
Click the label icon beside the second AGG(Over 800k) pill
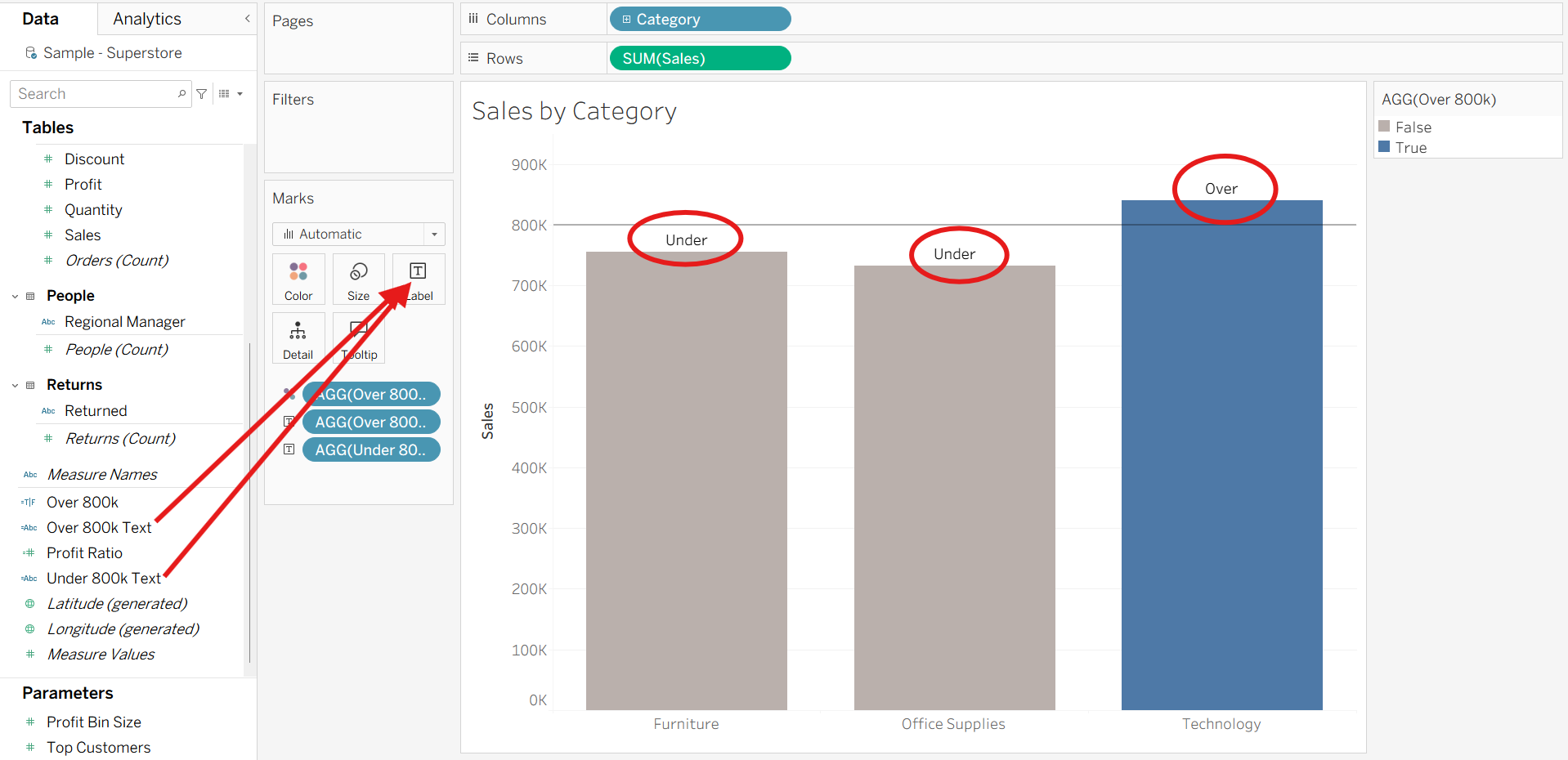pos(289,422)
